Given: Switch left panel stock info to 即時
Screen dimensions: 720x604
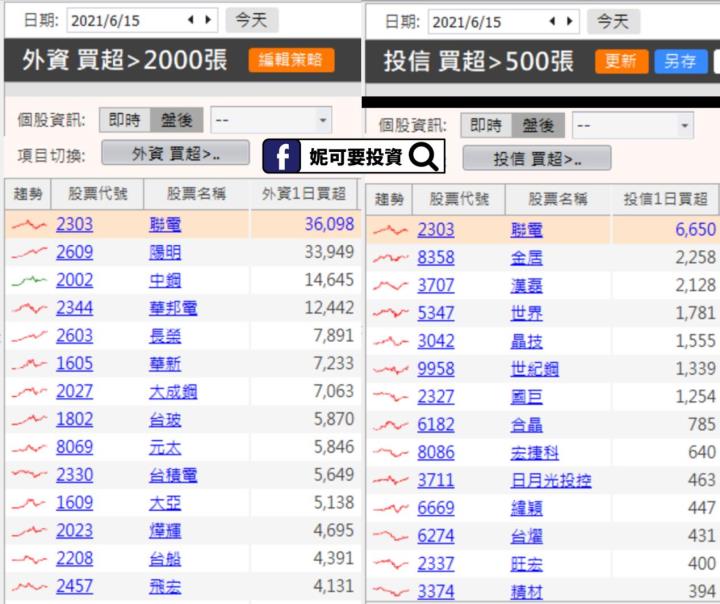Looking at the screenshot, I should 125,120.
